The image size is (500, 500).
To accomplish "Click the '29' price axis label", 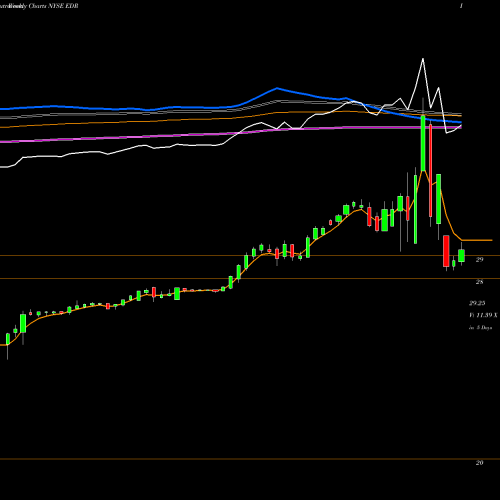I will [x=479, y=259].
